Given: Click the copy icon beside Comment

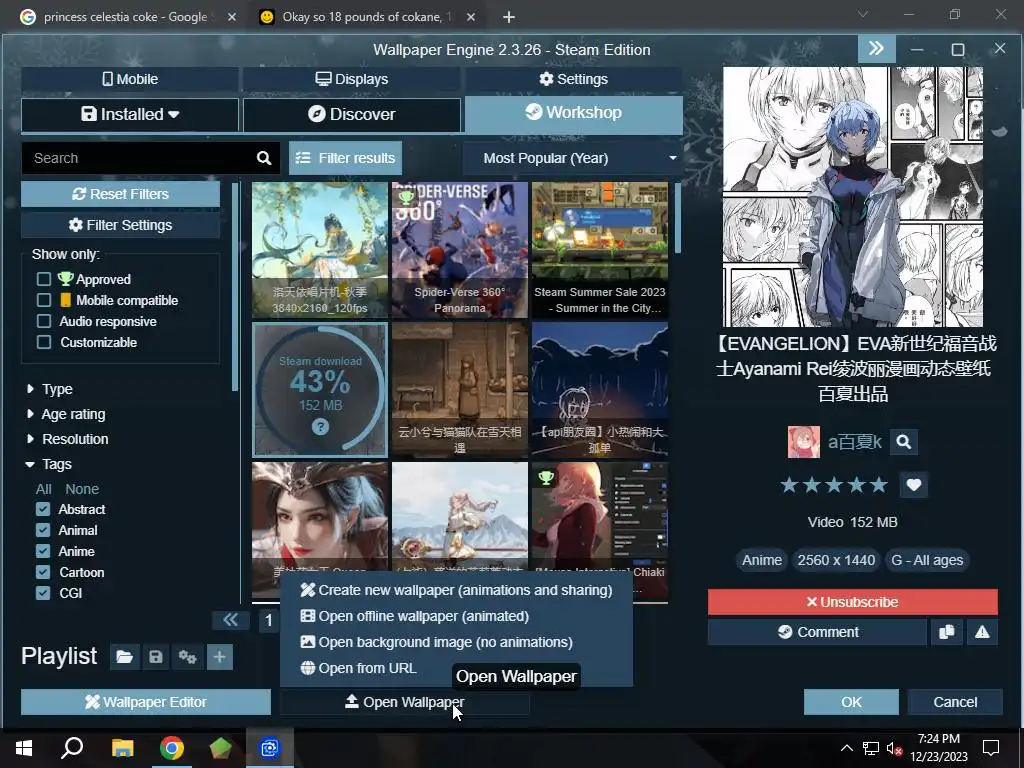Looking at the screenshot, I should point(946,632).
